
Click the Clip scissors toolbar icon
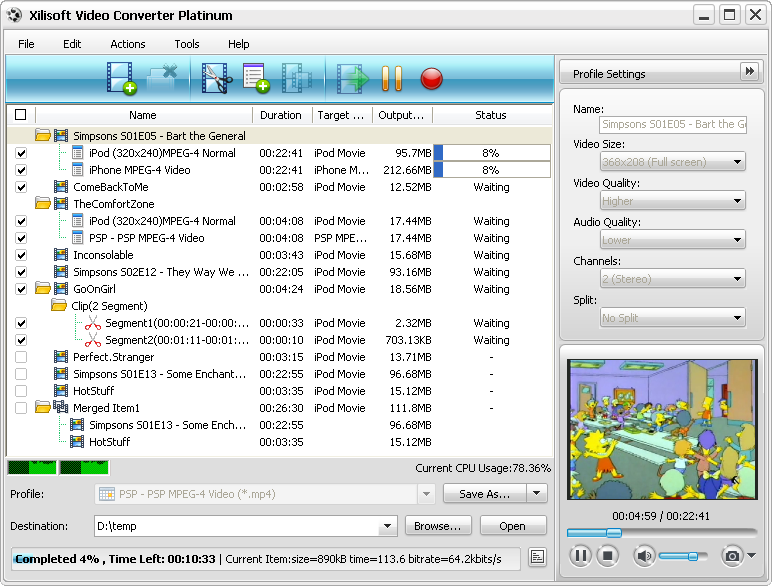(x=216, y=78)
